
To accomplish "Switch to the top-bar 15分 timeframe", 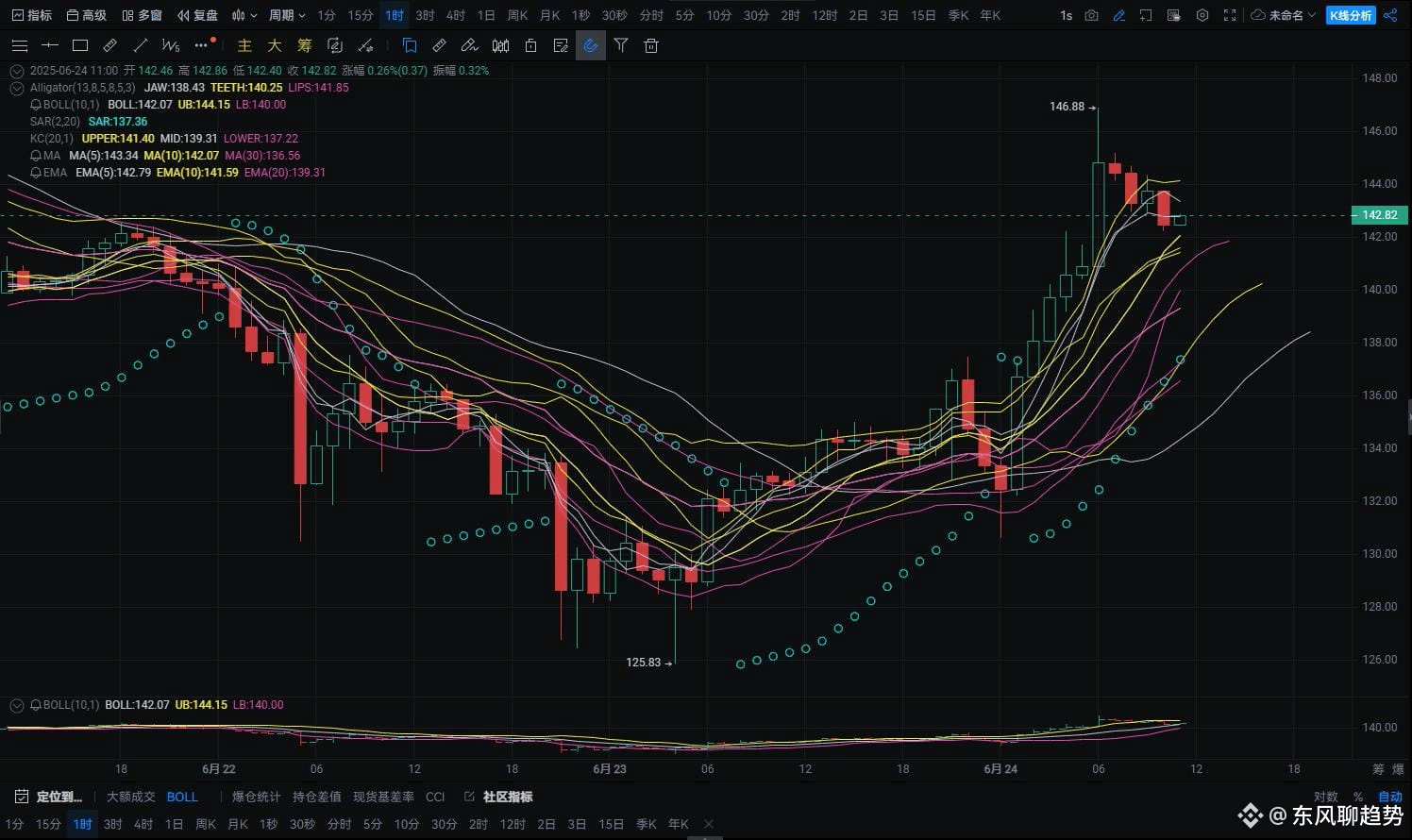I will [360, 15].
